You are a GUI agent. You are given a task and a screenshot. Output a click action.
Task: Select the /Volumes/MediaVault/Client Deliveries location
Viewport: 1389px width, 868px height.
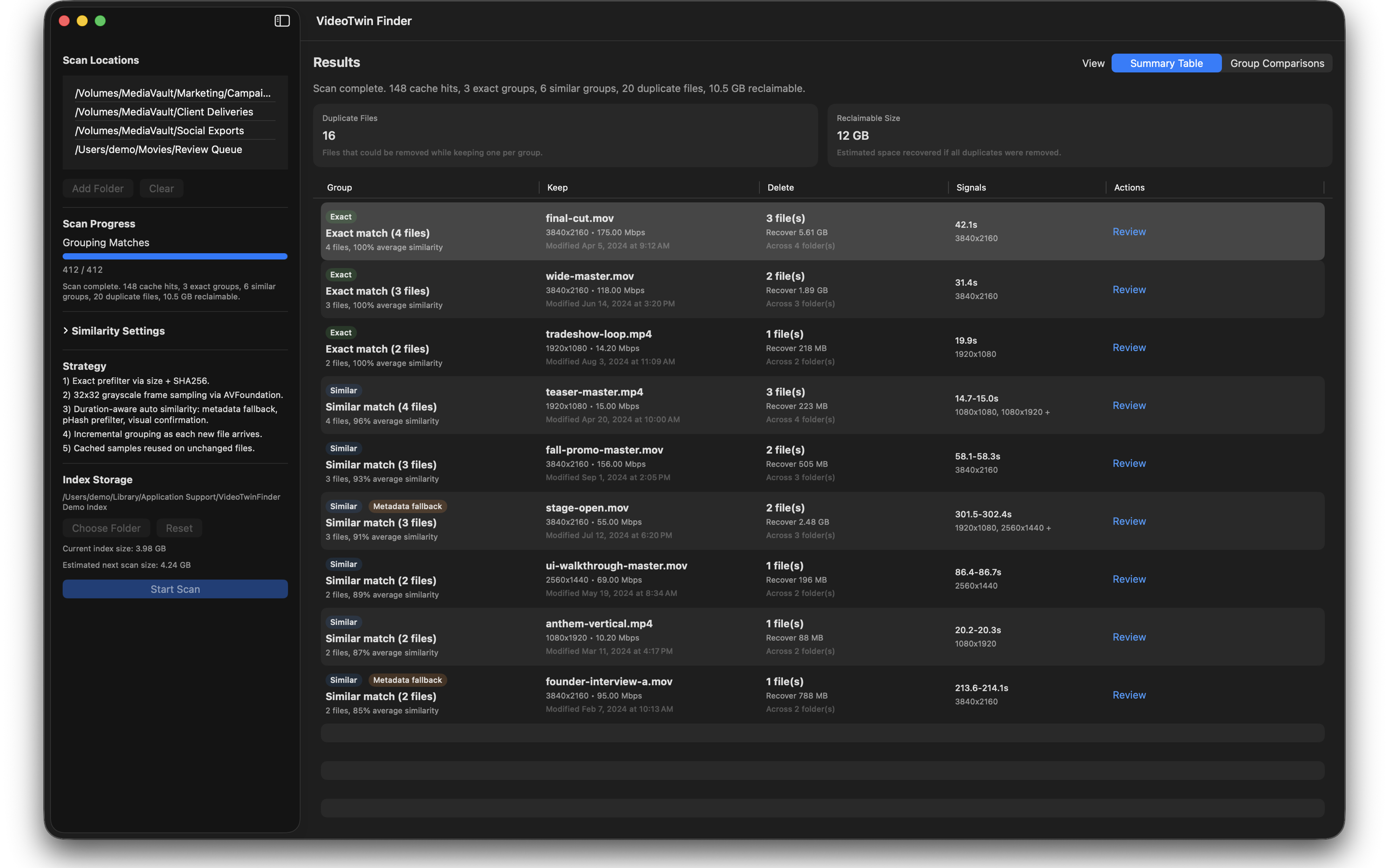click(164, 111)
